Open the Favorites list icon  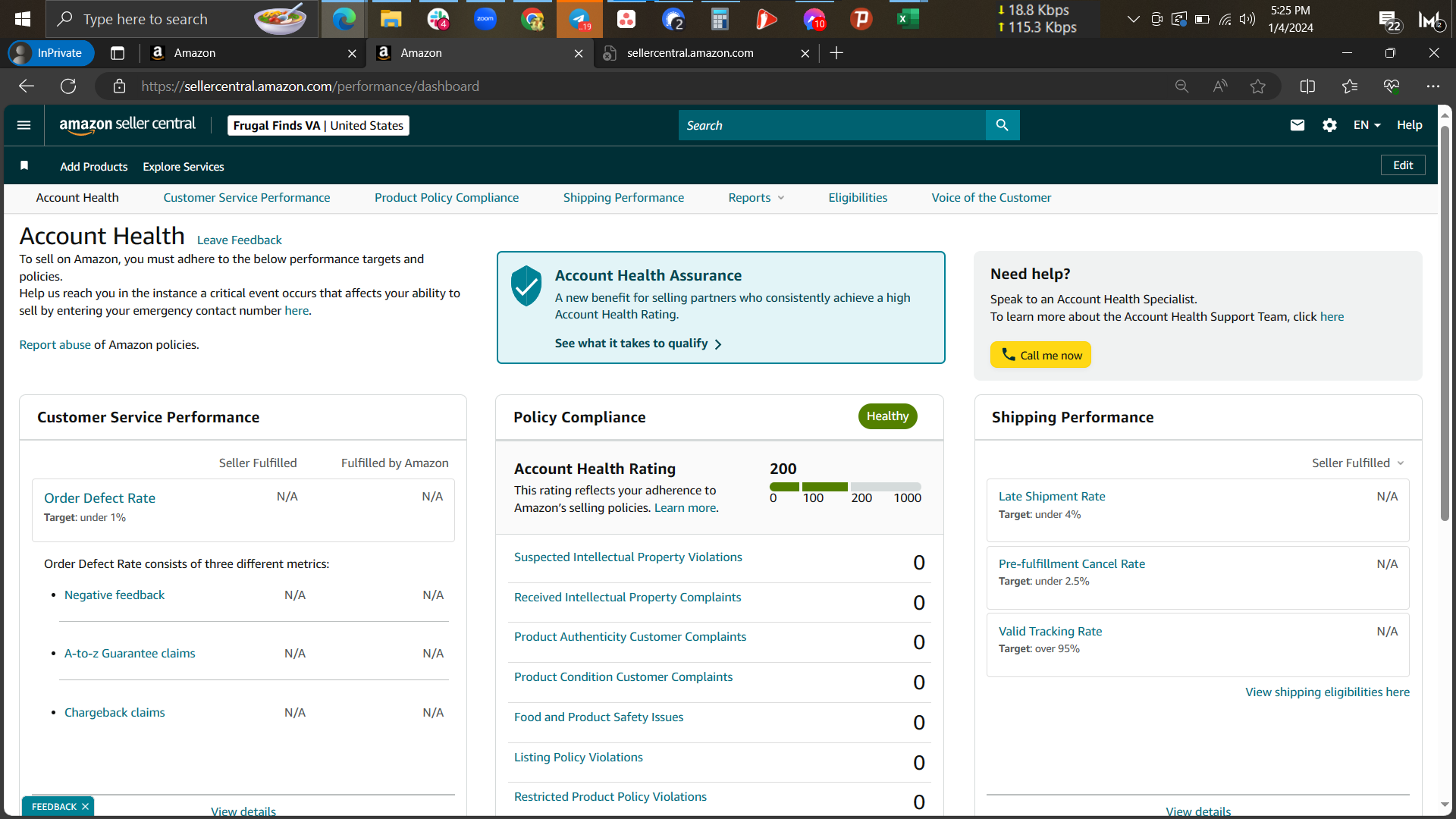[x=1350, y=86]
